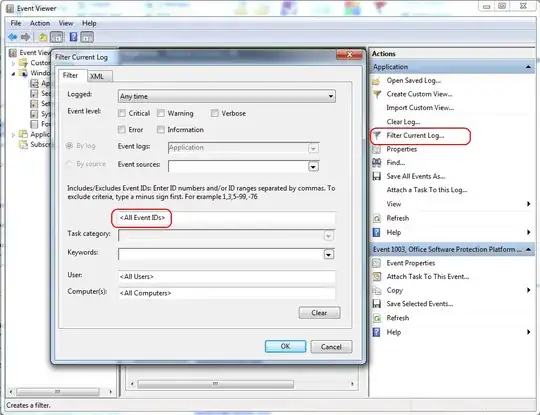This screenshot has width=540, height=415.
Task: Click the Back arrow toolbar icon
Action: point(13,37)
